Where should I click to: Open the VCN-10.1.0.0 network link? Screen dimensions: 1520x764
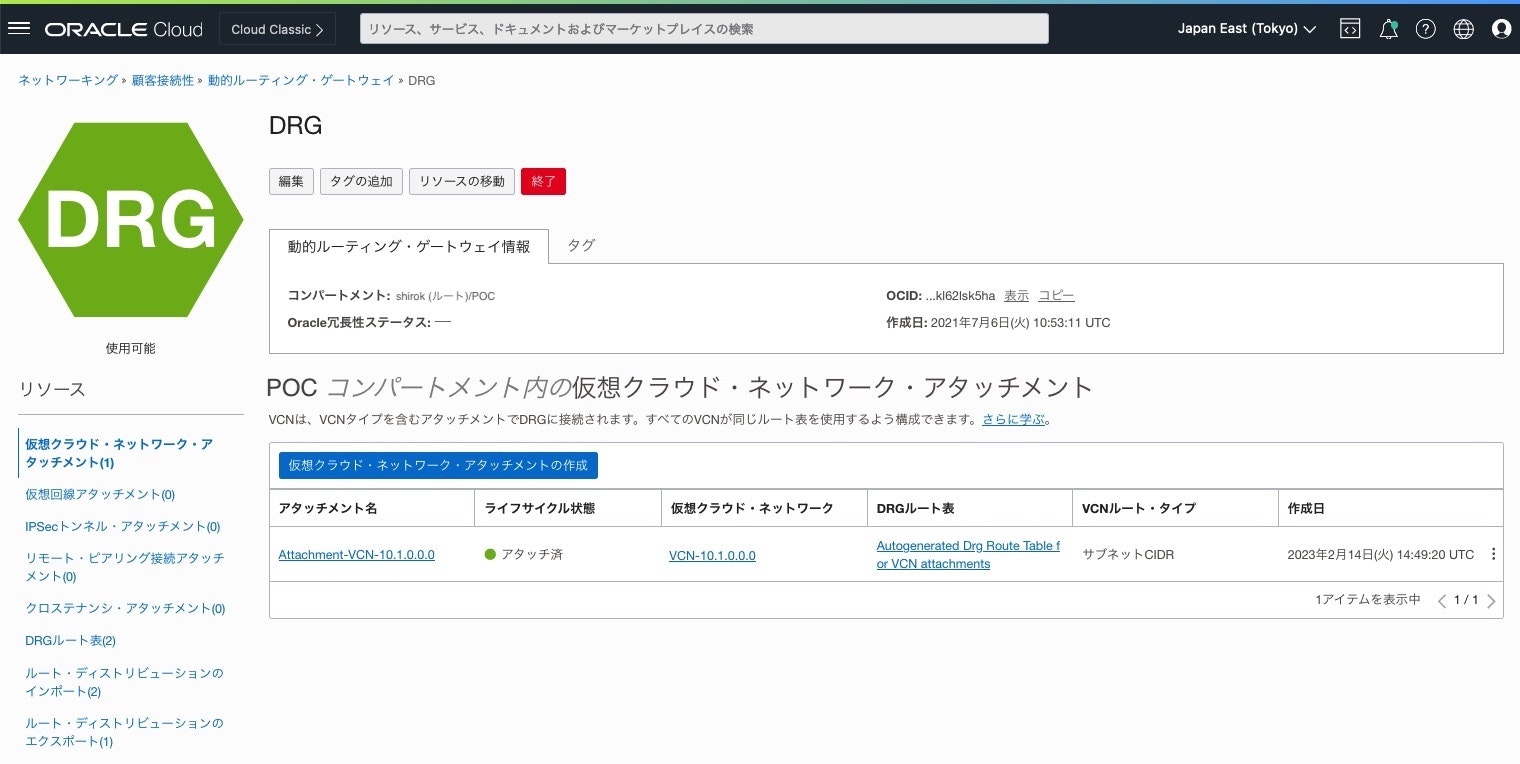pyautogui.click(x=712, y=555)
